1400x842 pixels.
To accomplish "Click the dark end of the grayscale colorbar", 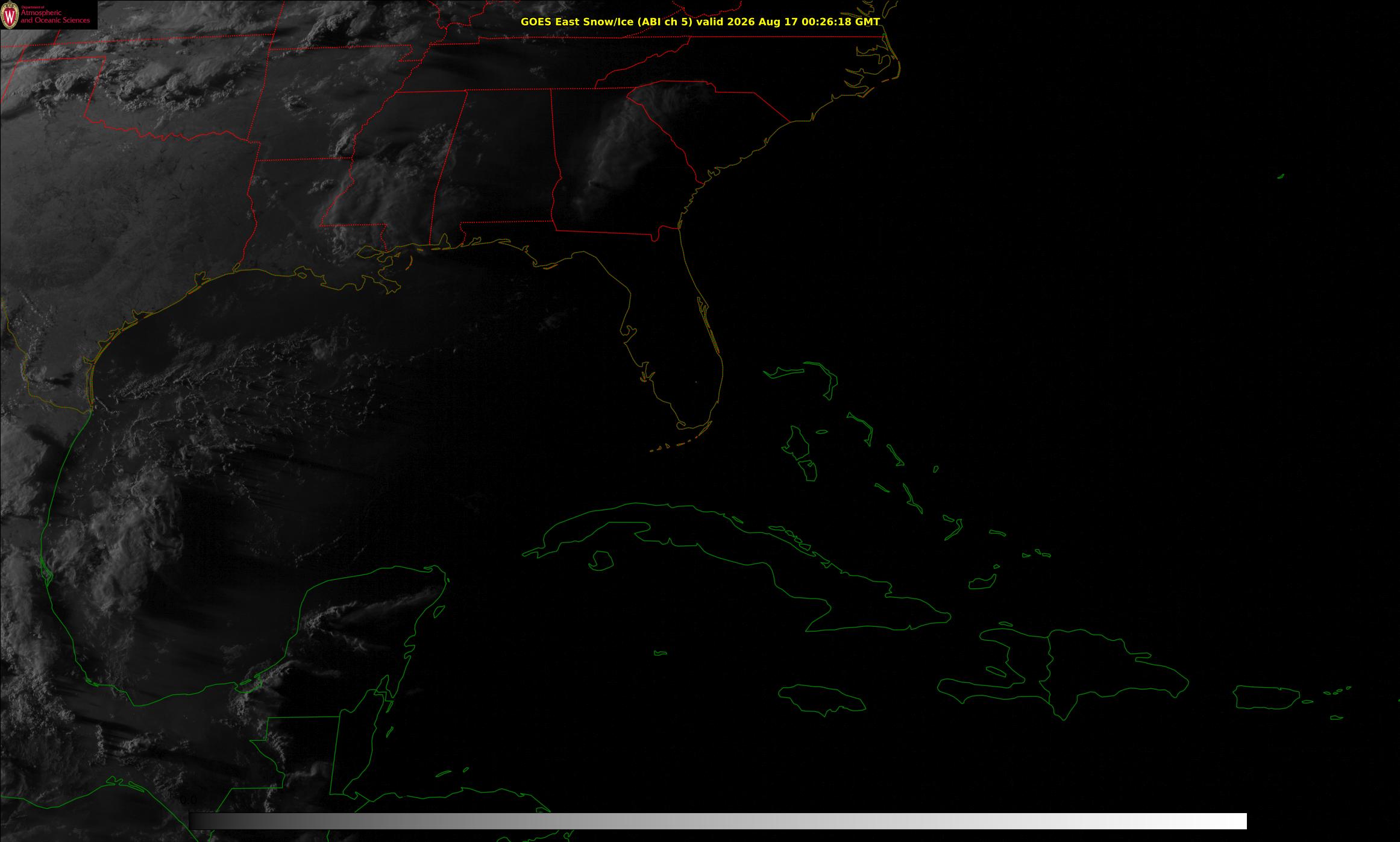I will click(x=200, y=821).
